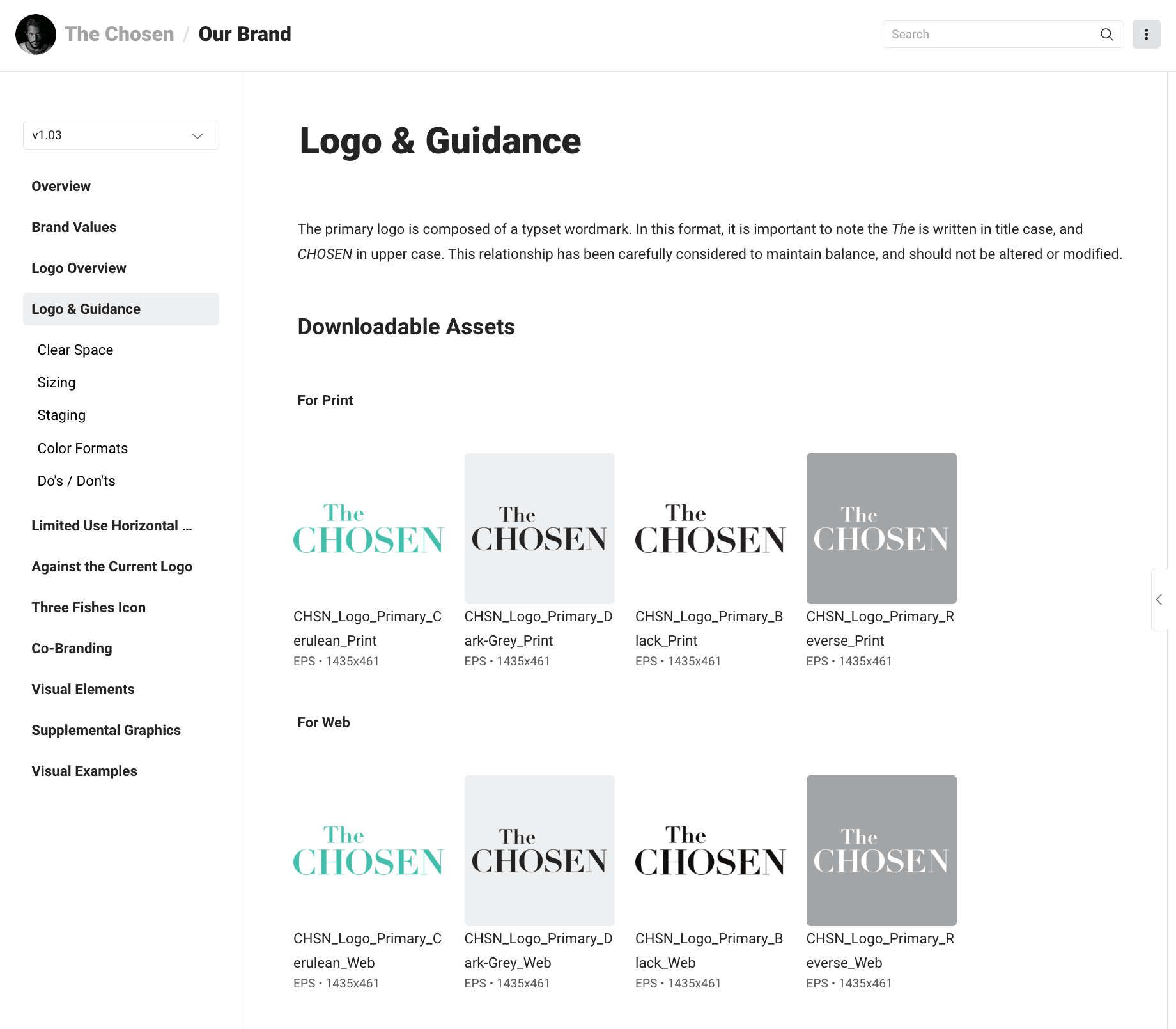Click the CHSN_Logo_Primary_Reverse_Web file name

[881, 951]
